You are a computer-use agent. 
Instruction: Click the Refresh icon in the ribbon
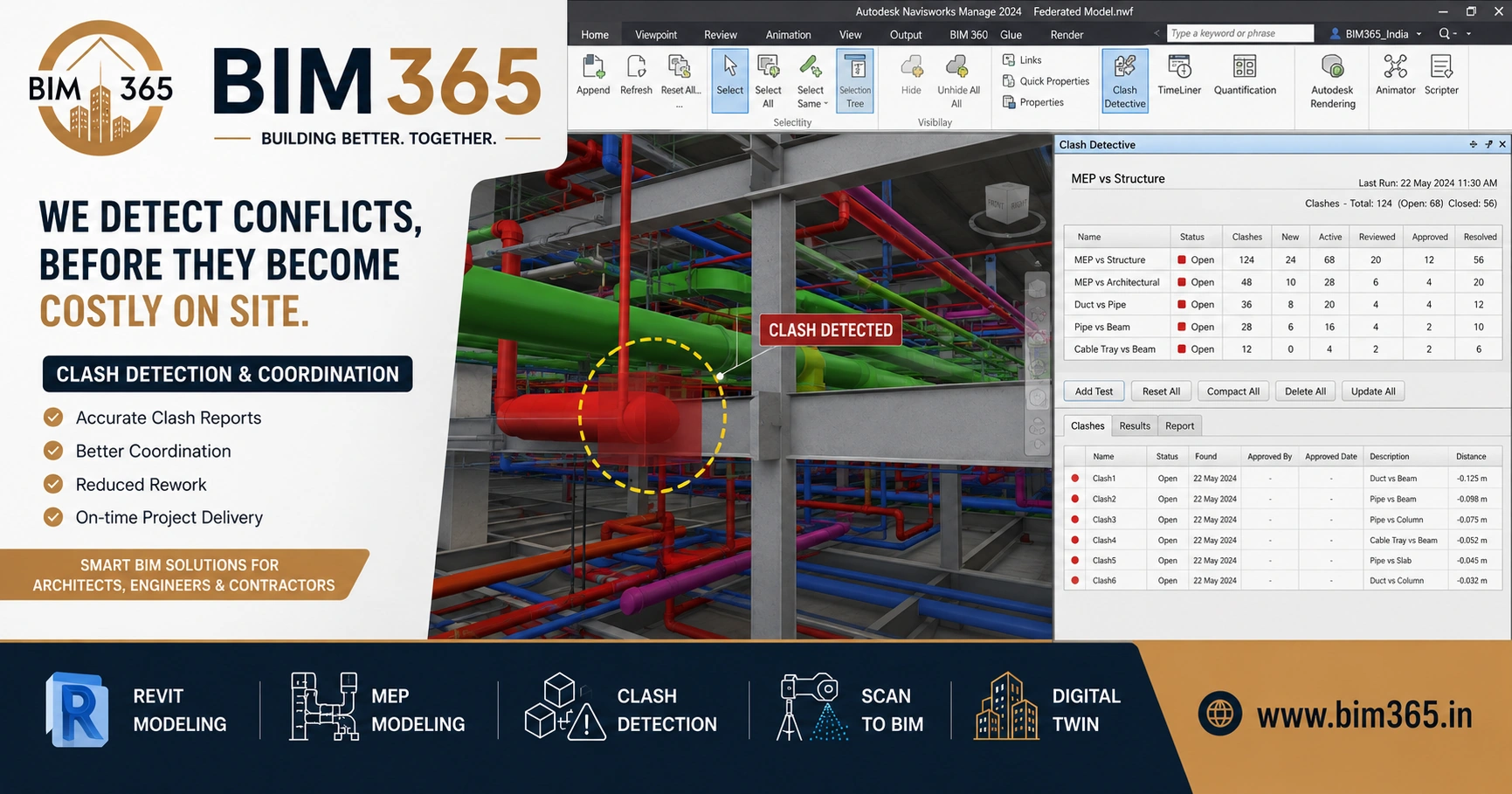coord(636,66)
